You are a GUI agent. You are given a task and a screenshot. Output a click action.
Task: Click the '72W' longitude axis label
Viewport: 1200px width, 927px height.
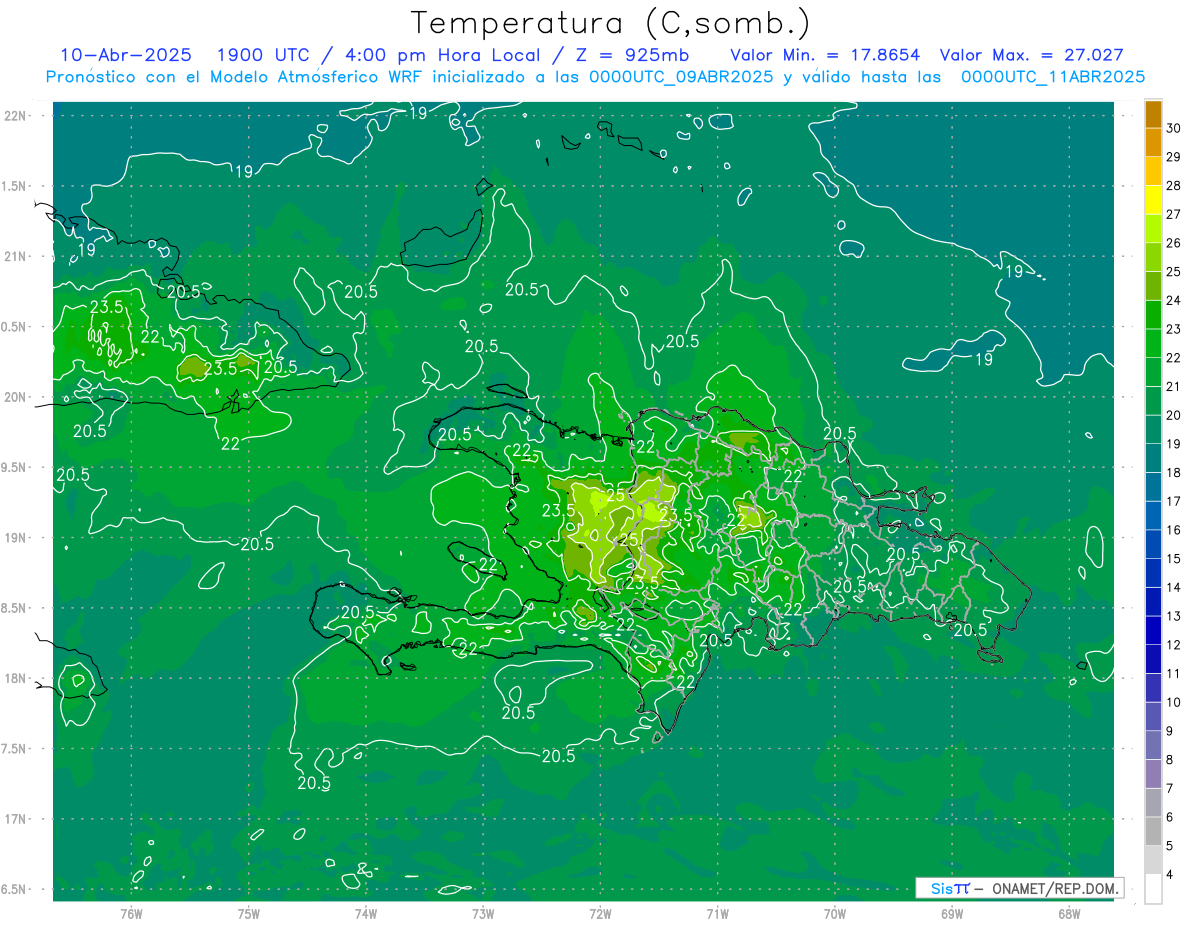600,914
